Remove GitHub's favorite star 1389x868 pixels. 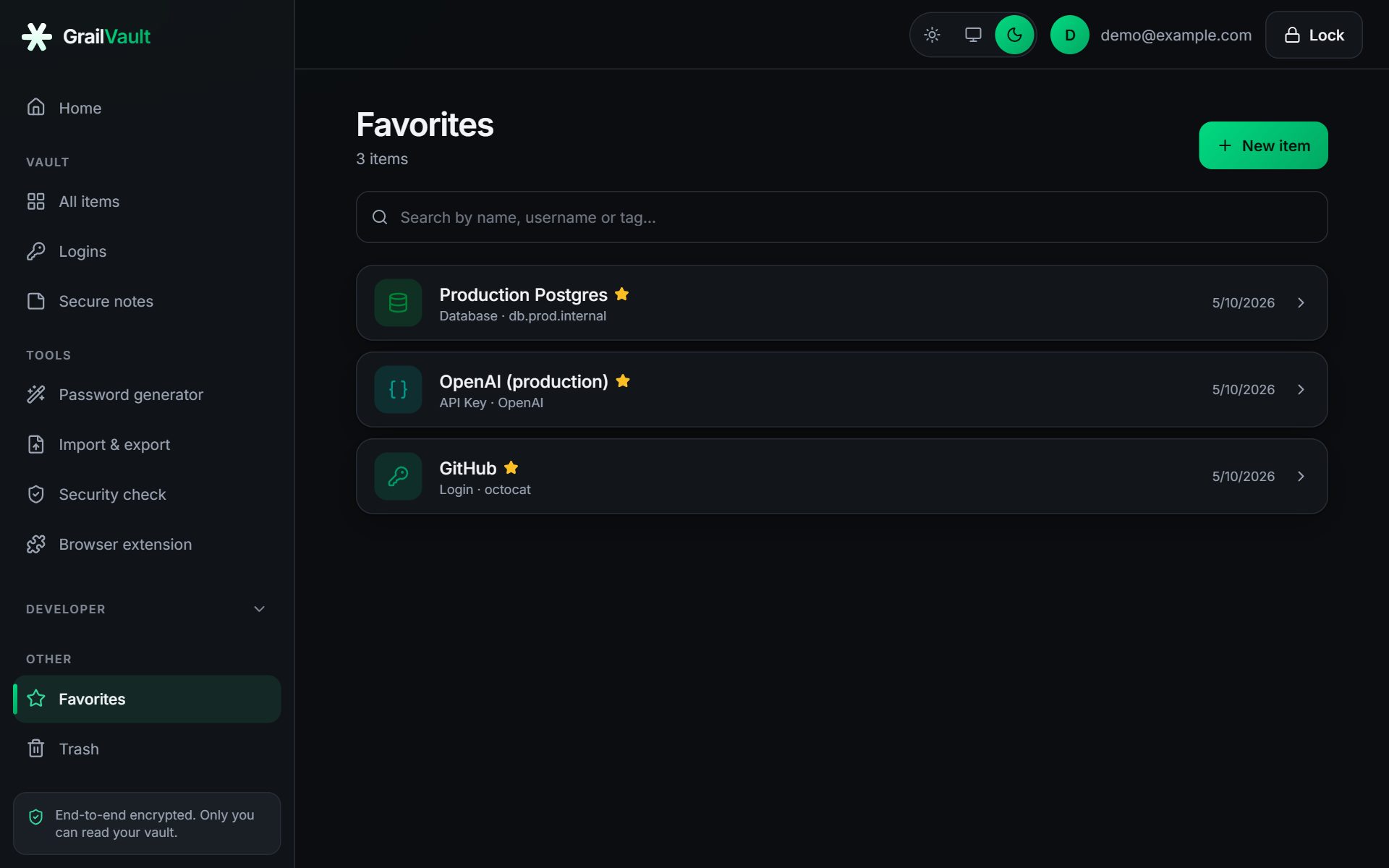[511, 467]
